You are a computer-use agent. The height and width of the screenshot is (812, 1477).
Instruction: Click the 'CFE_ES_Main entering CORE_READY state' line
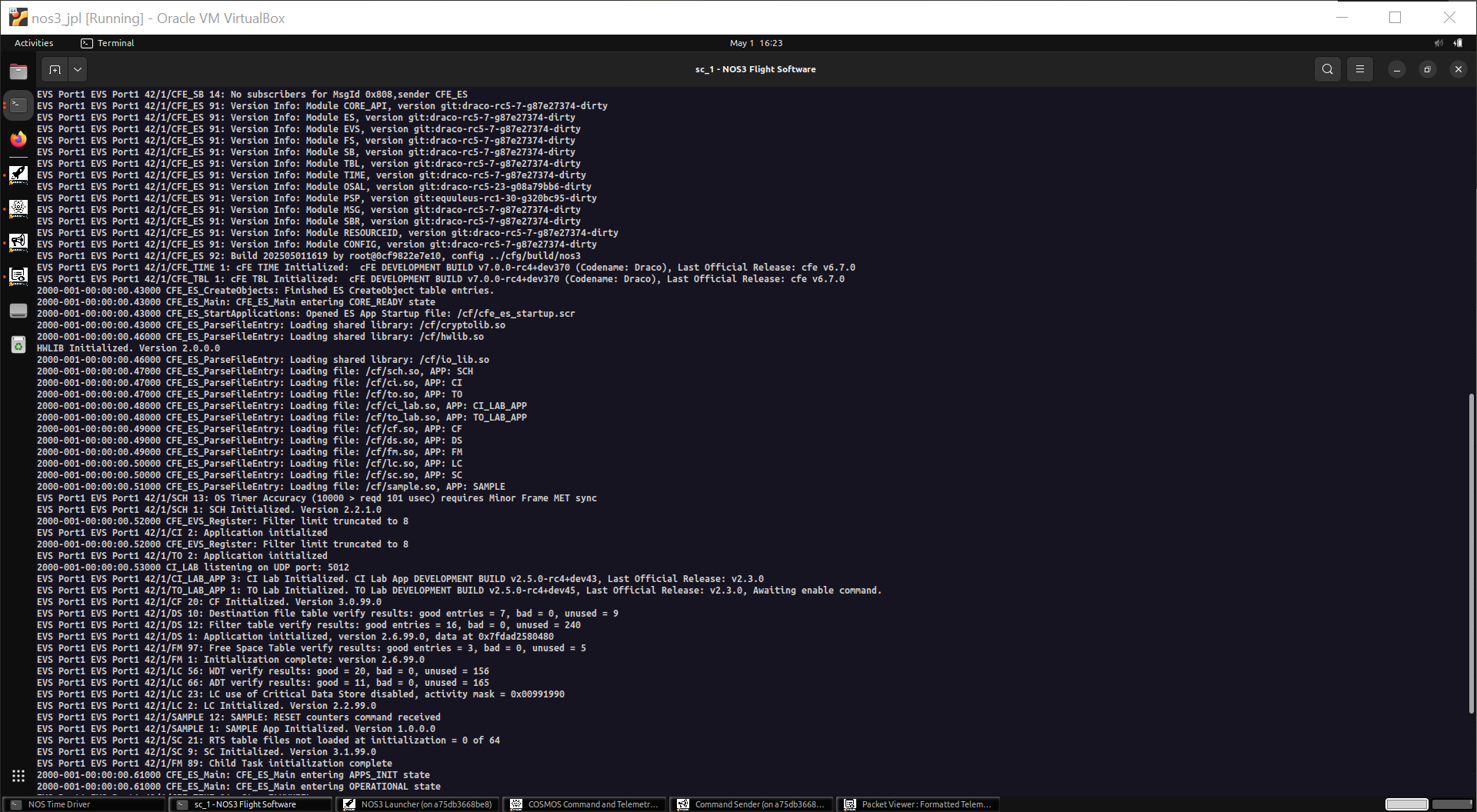click(236, 302)
